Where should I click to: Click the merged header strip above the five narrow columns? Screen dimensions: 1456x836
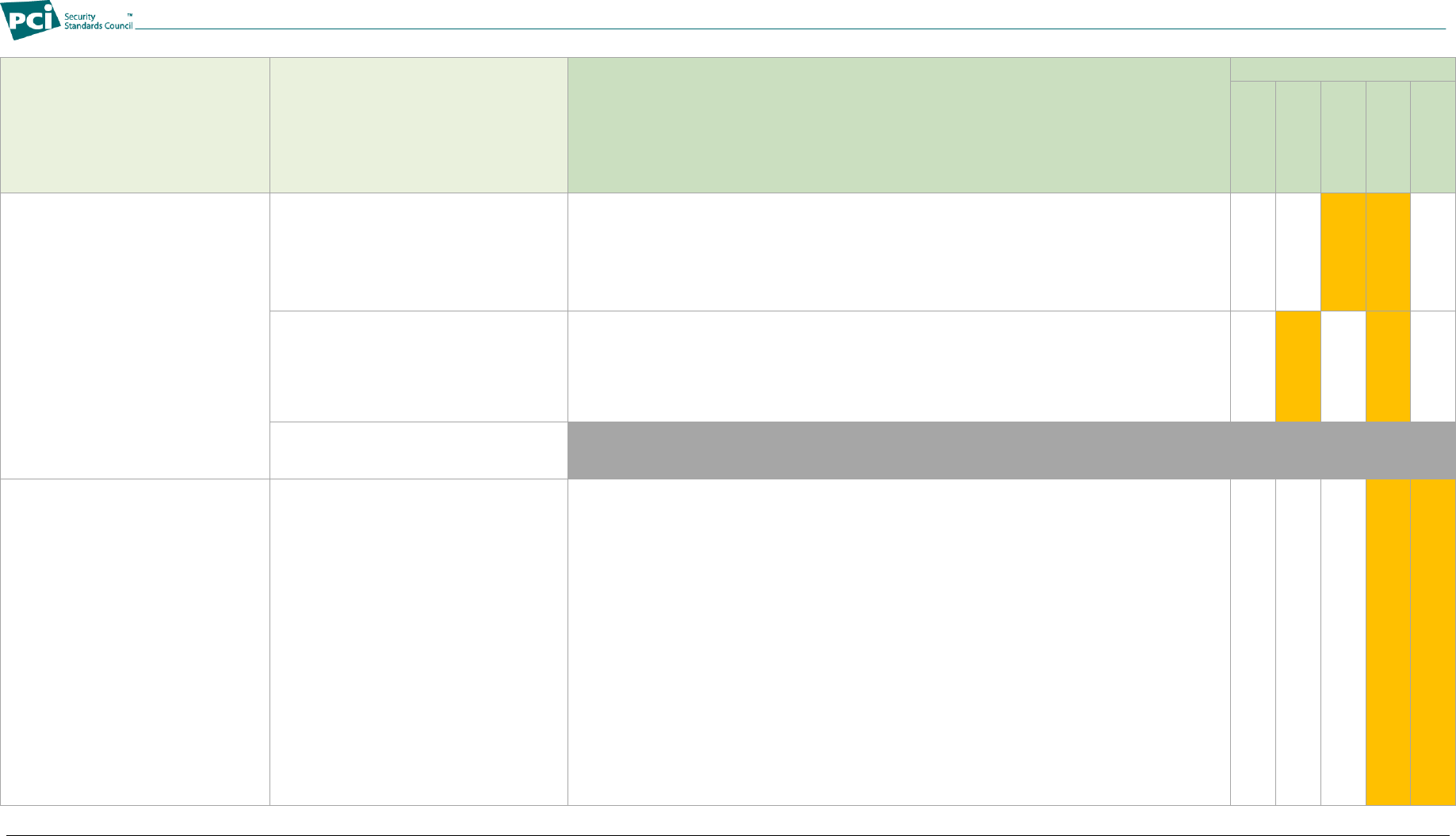click(x=1343, y=70)
